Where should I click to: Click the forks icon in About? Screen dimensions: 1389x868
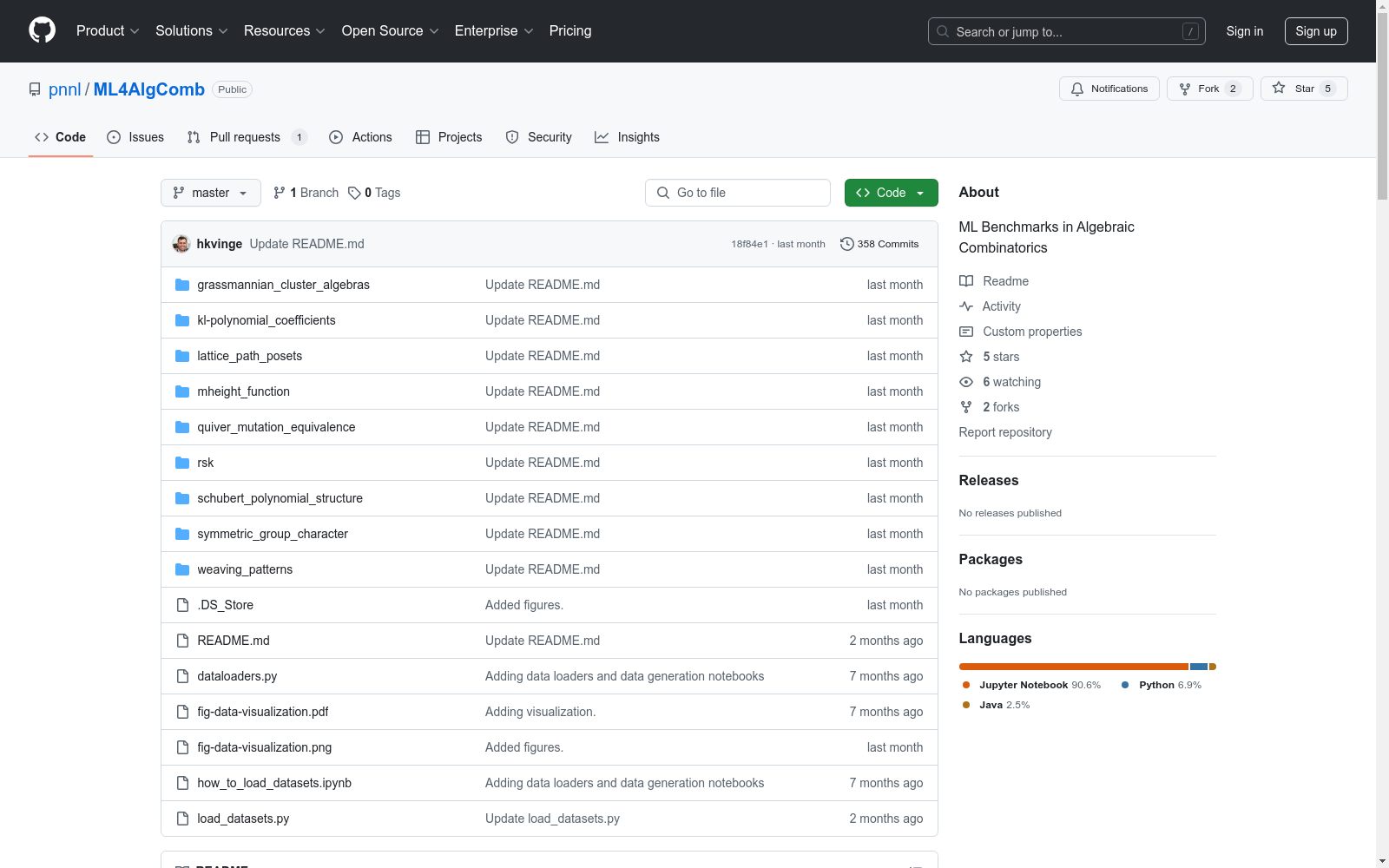(966, 407)
